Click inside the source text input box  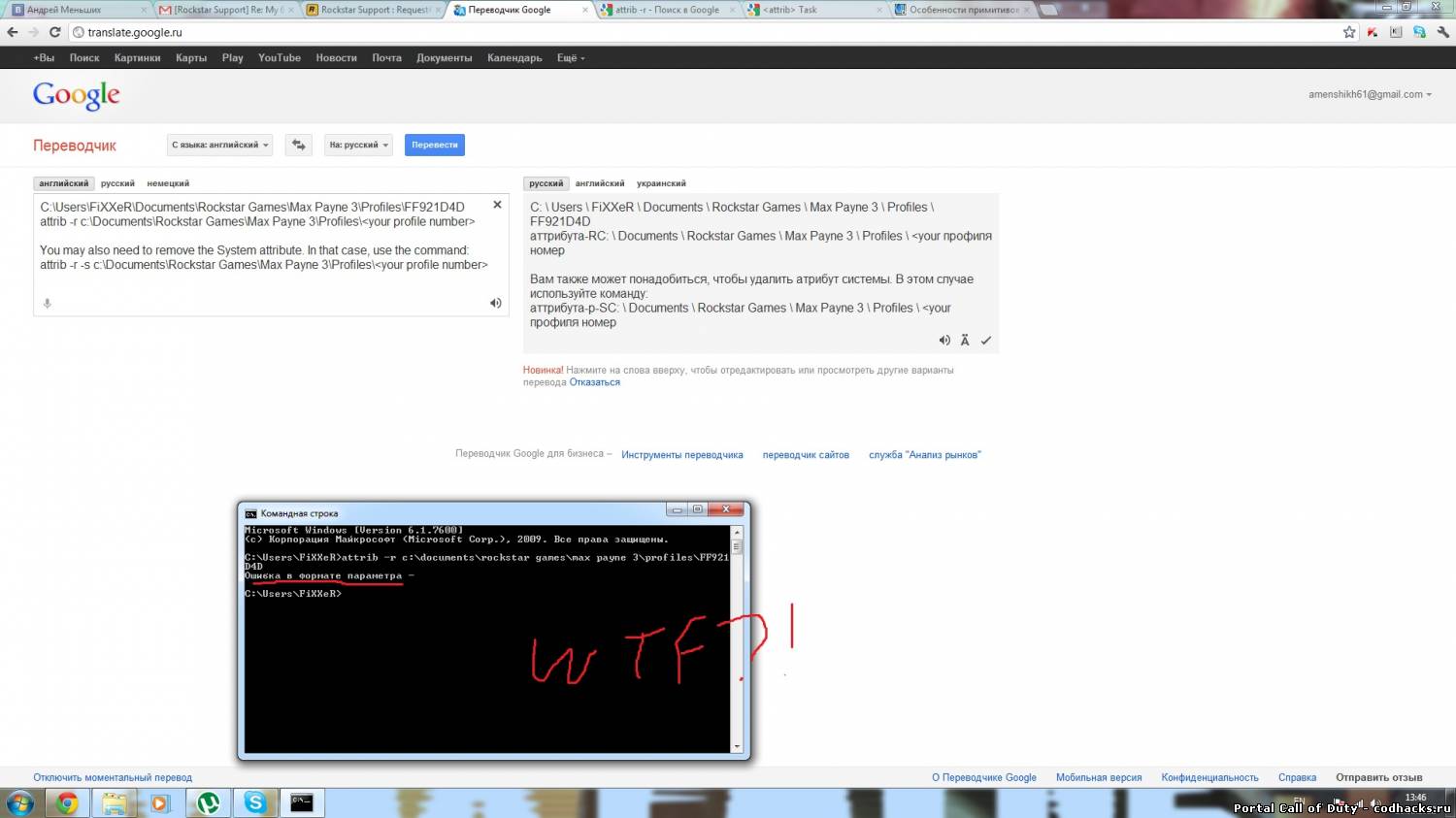click(271, 254)
